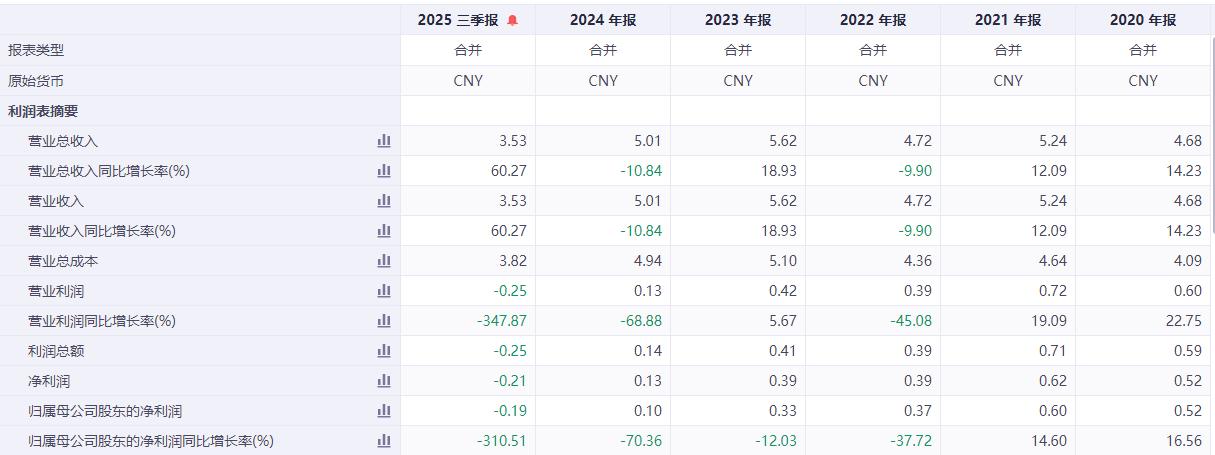Select the 2024 年报 column header
This screenshot has height=455, width=1215.
pyautogui.click(x=603, y=20)
